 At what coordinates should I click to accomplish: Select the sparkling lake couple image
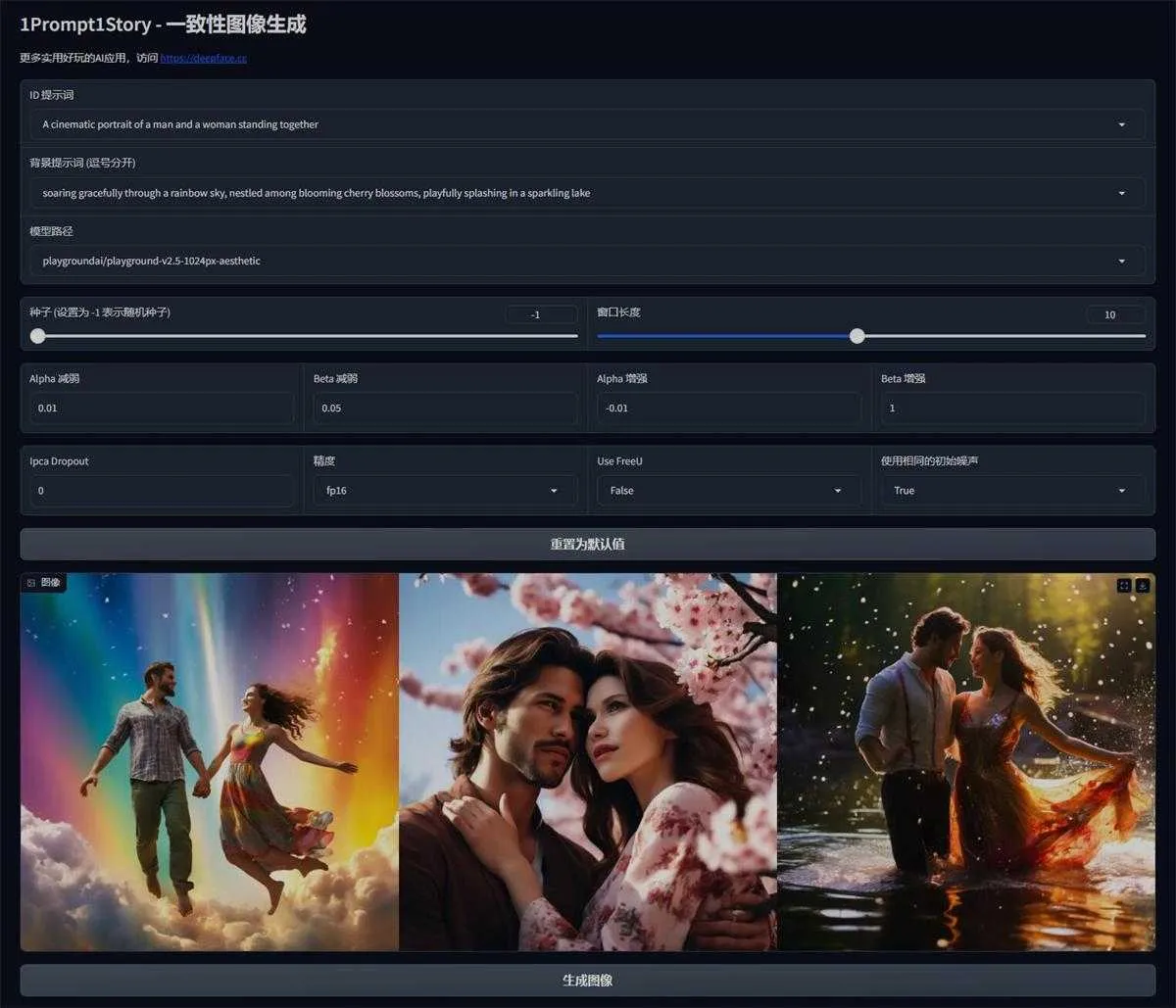click(x=966, y=762)
